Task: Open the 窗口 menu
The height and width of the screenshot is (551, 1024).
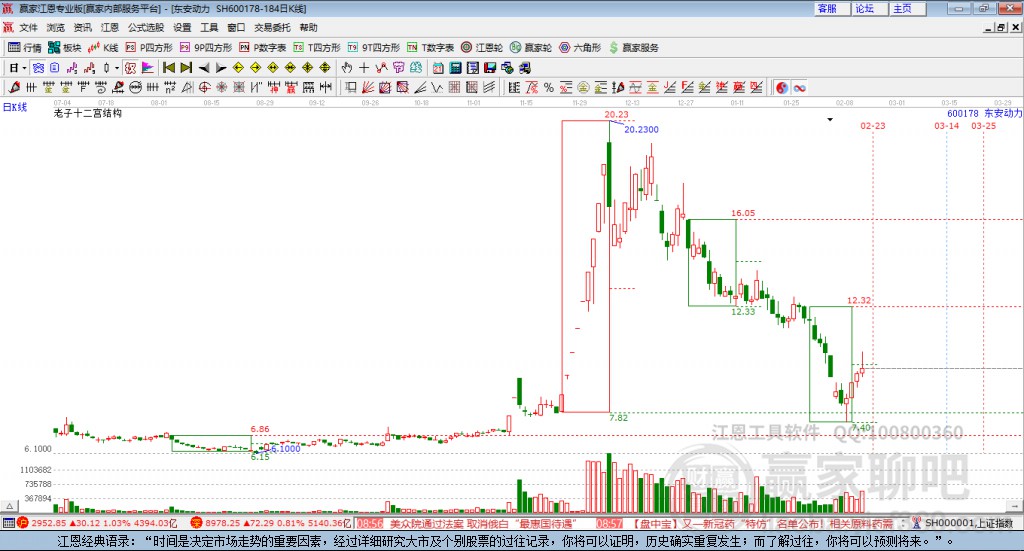Action: [236, 27]
